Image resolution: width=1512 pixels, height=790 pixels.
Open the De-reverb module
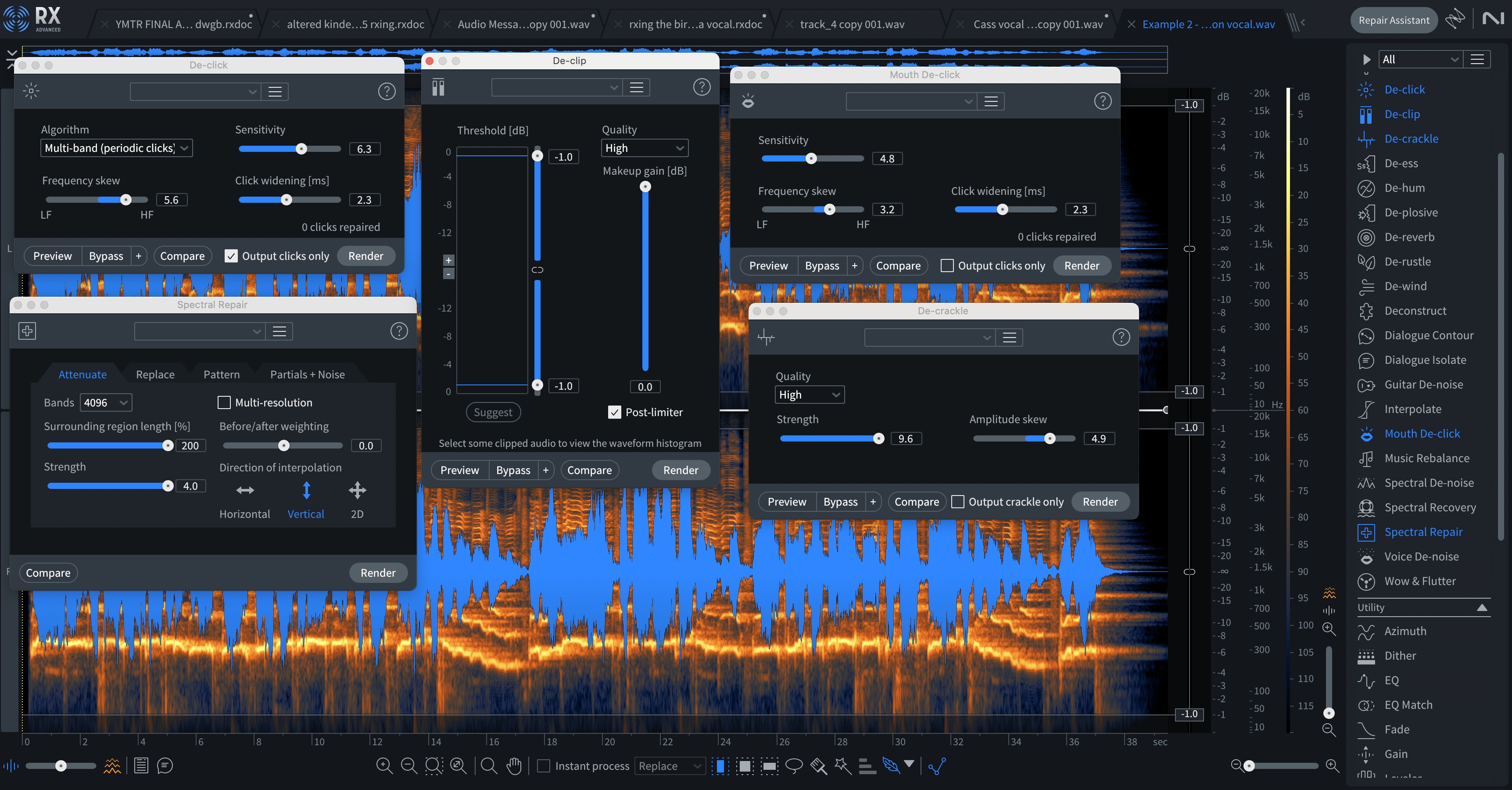[x=1409, y=237]
